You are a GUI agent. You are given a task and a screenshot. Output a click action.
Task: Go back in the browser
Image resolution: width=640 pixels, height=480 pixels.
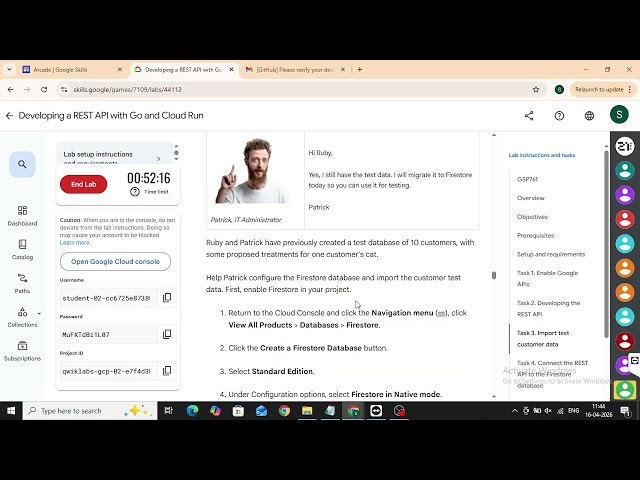pos(11,90)
